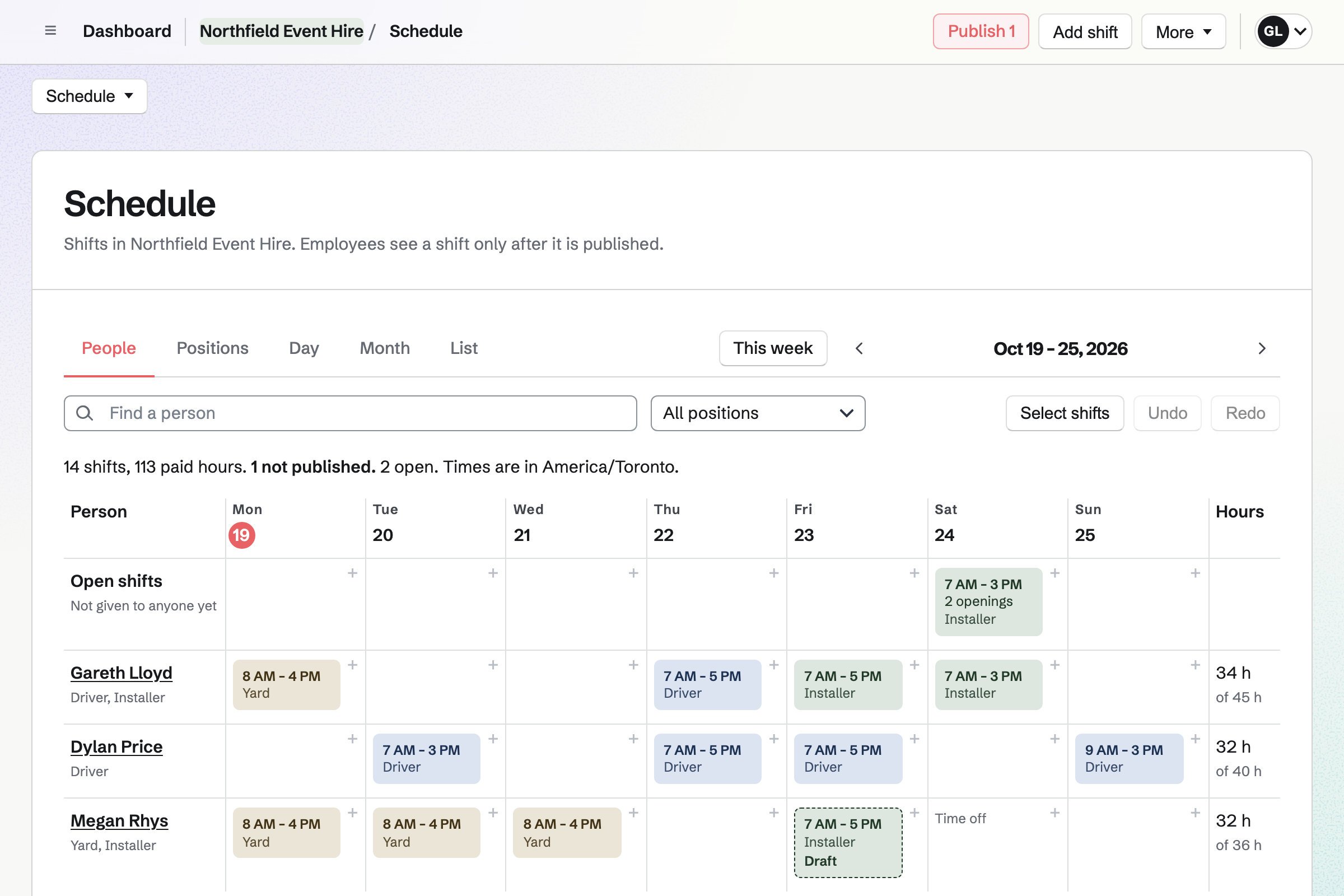Add shift for Dylan Price on Saturday
The width and height of the screenshot is (1344, 896).
coord(1055,739)
